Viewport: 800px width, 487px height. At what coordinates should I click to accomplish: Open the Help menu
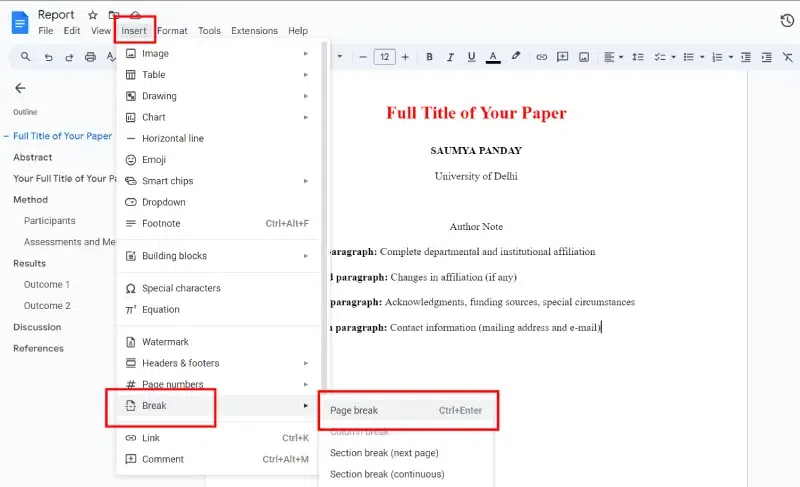(298, 31)
